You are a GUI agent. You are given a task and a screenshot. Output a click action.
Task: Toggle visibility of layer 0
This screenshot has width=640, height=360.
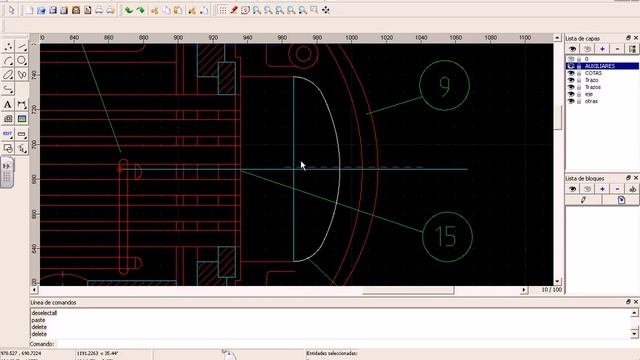[x=571, y=59]
